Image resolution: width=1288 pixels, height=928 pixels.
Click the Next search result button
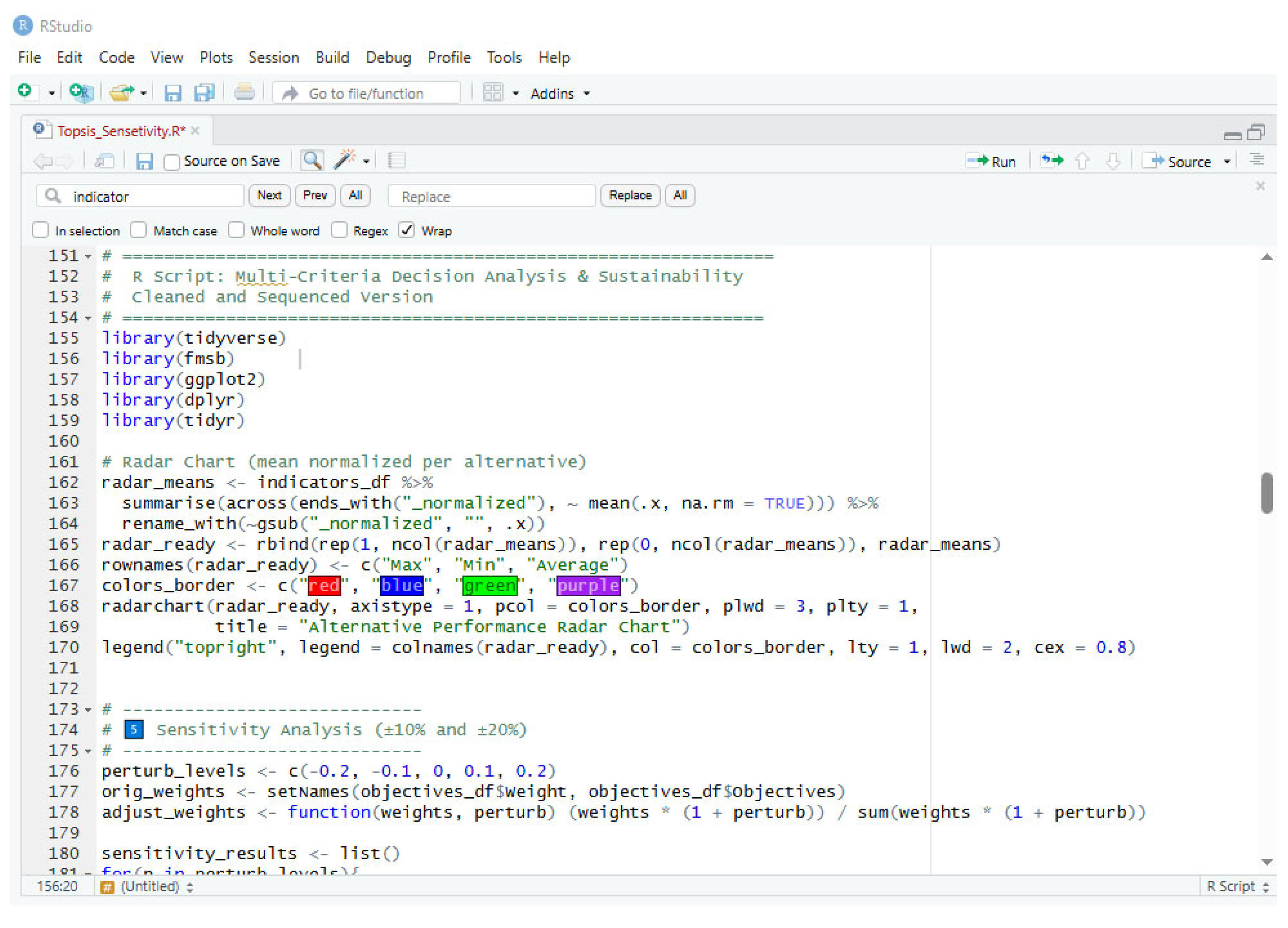pyautogui.click(x=269, y=196)
